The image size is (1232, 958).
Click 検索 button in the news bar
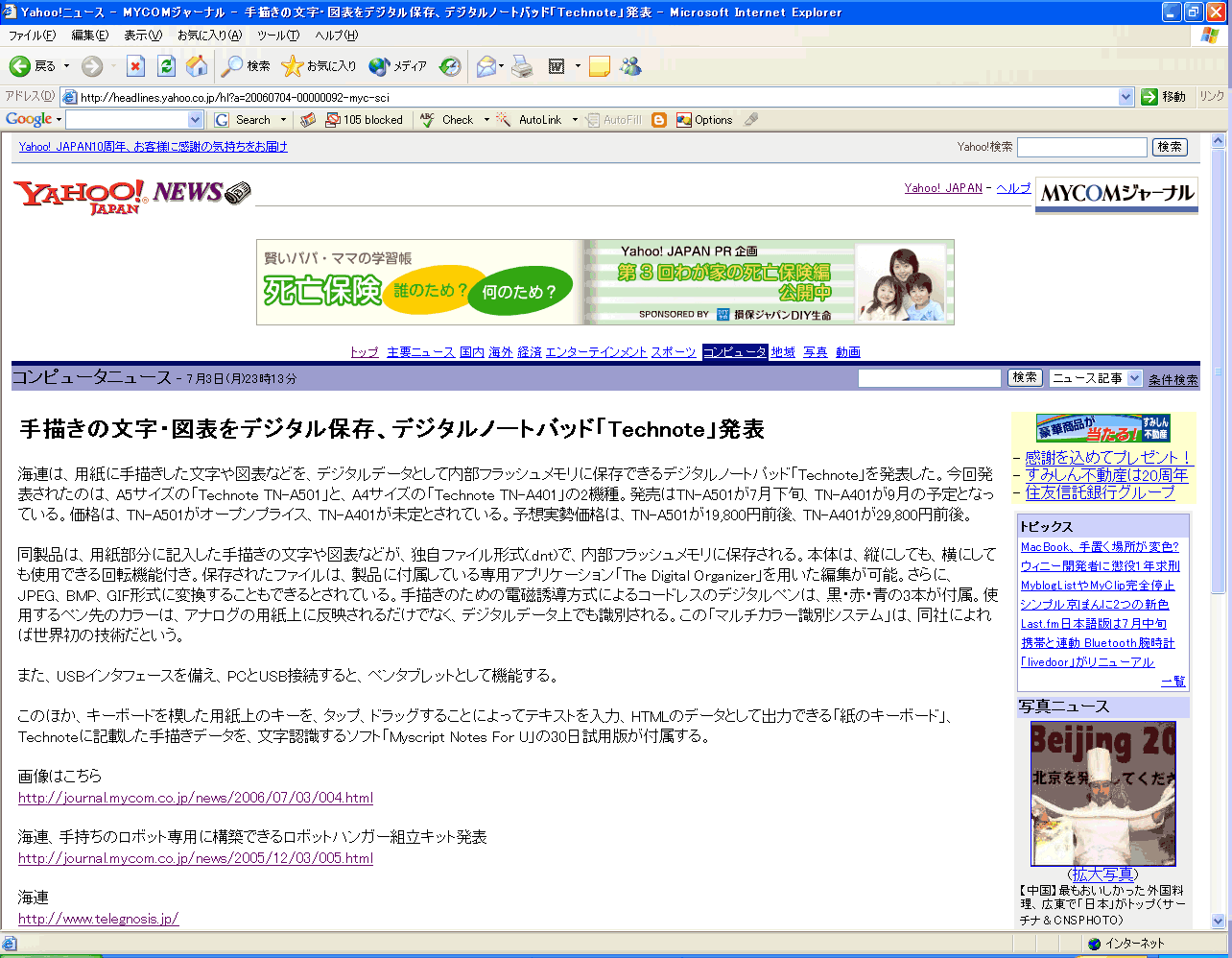1025,378
